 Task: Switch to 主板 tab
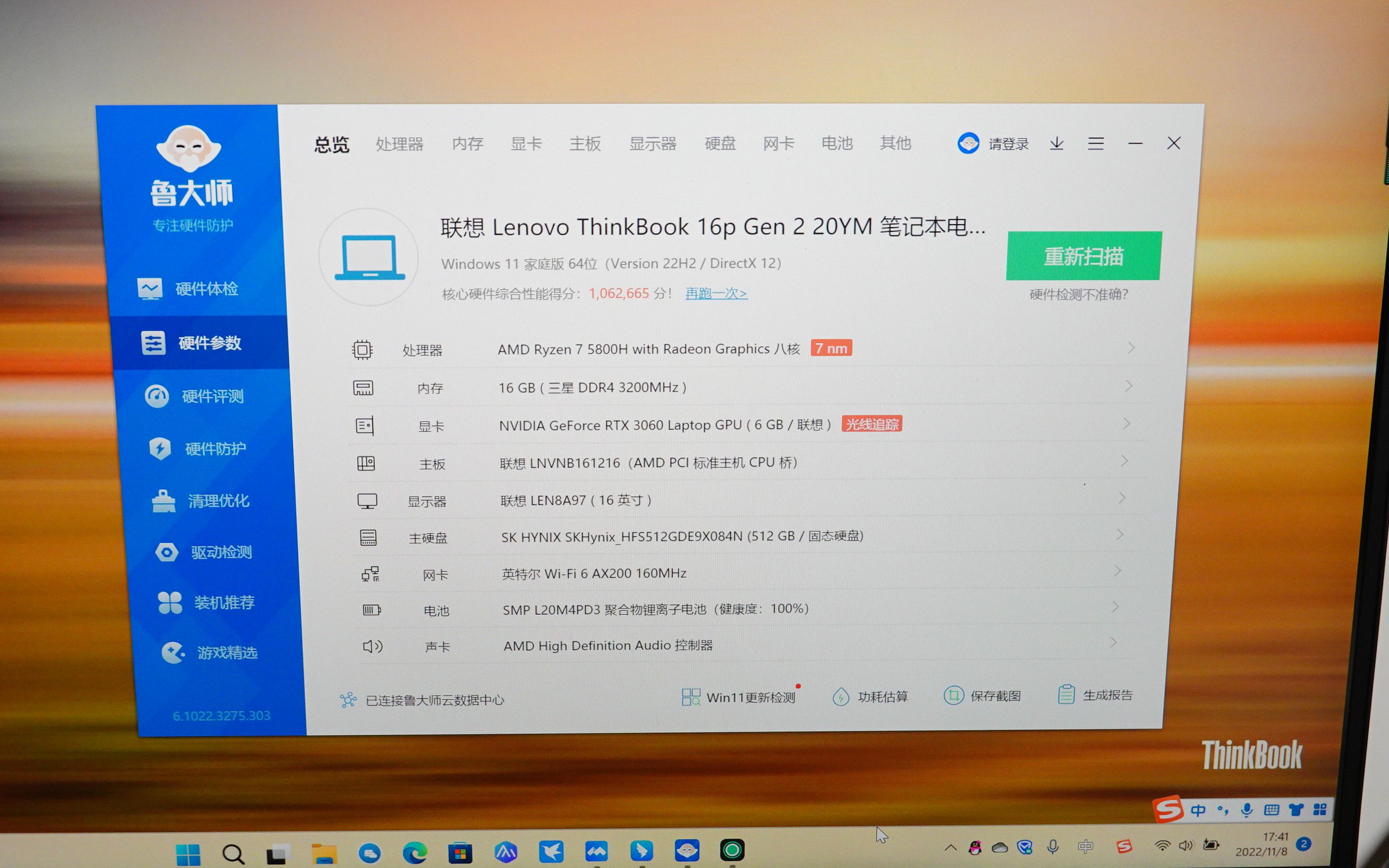[585, 144]
